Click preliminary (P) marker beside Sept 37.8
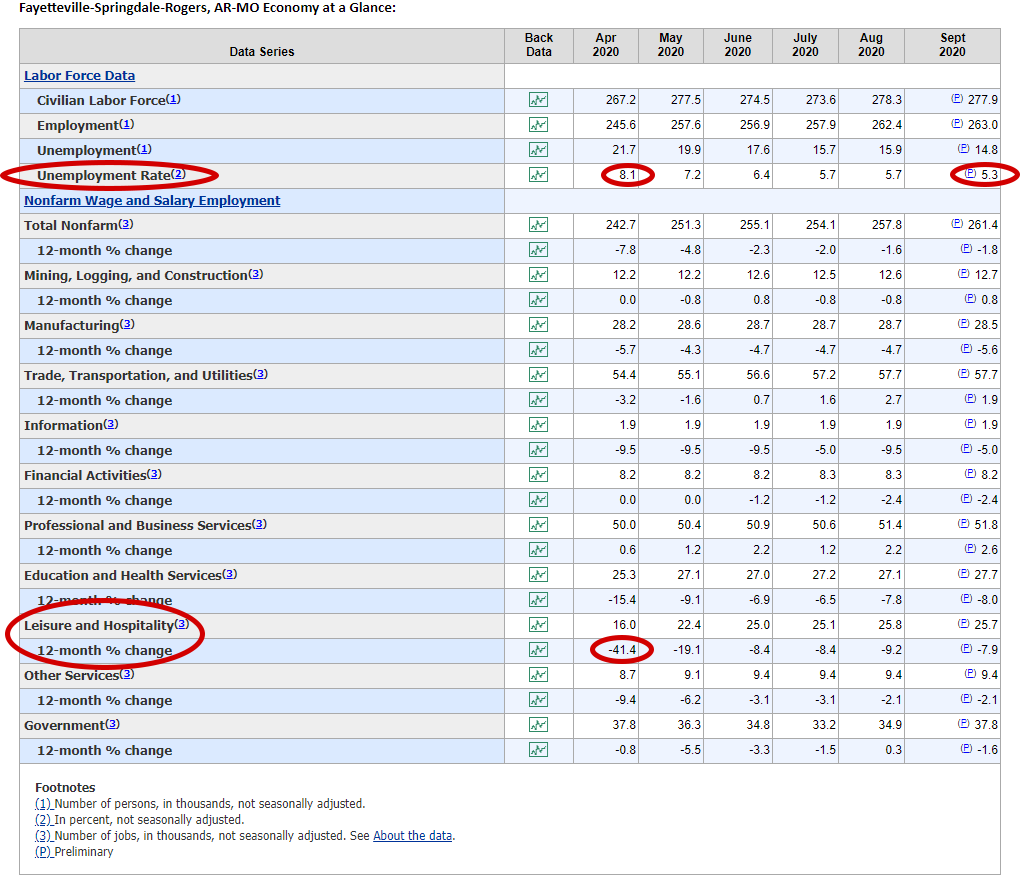 [x=963, y=724]
